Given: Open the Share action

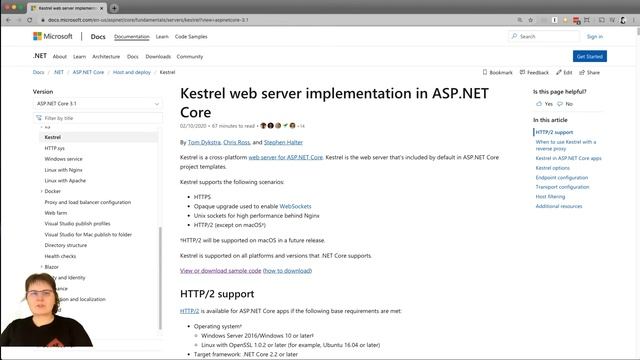Looking at the screenshot, I should click(x=589, y=72).
